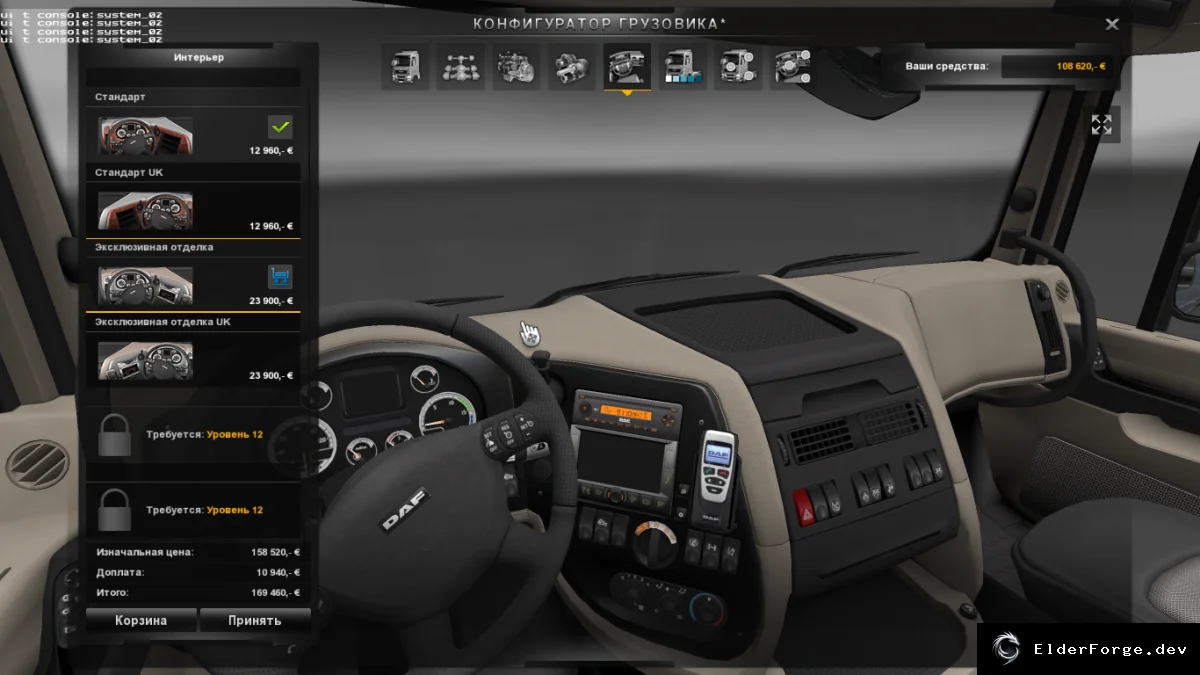Open the truck cabin configuration tab
This screenshot has height=675, width=1200.
[405, 66]
